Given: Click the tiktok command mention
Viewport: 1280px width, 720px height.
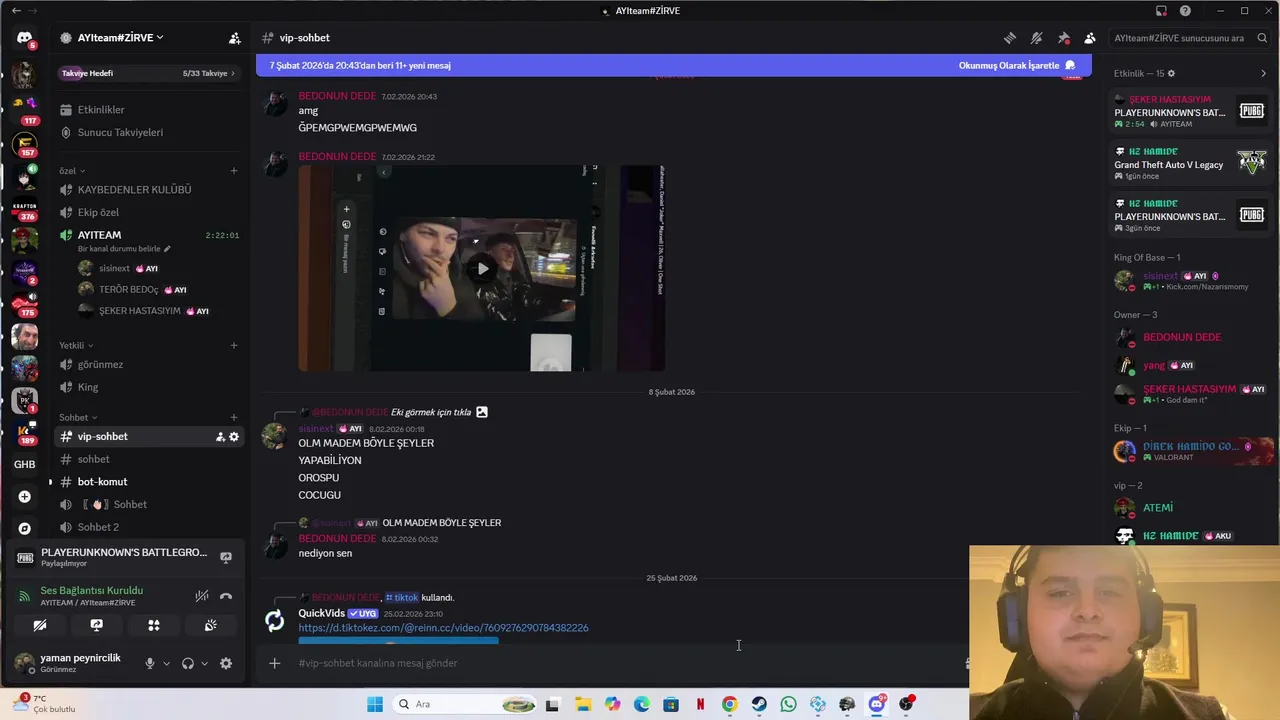Looking at the screenshot, I should (x=402, y=598).
